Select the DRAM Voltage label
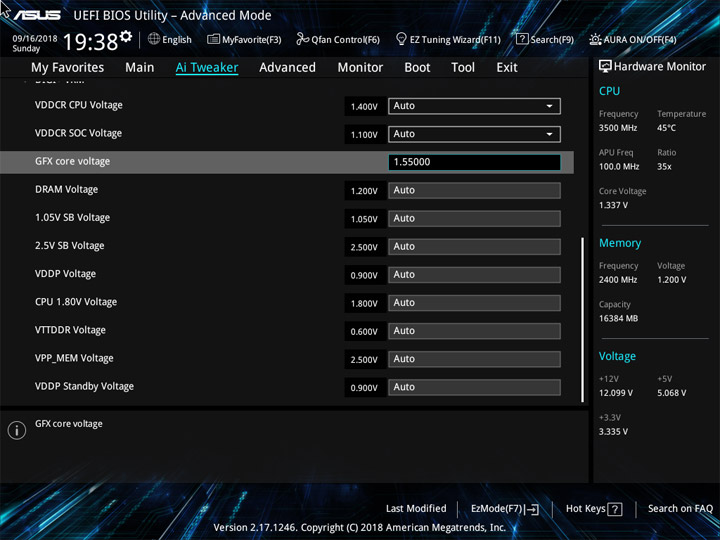This screenshot has height=540, width=720. (67, 190)
